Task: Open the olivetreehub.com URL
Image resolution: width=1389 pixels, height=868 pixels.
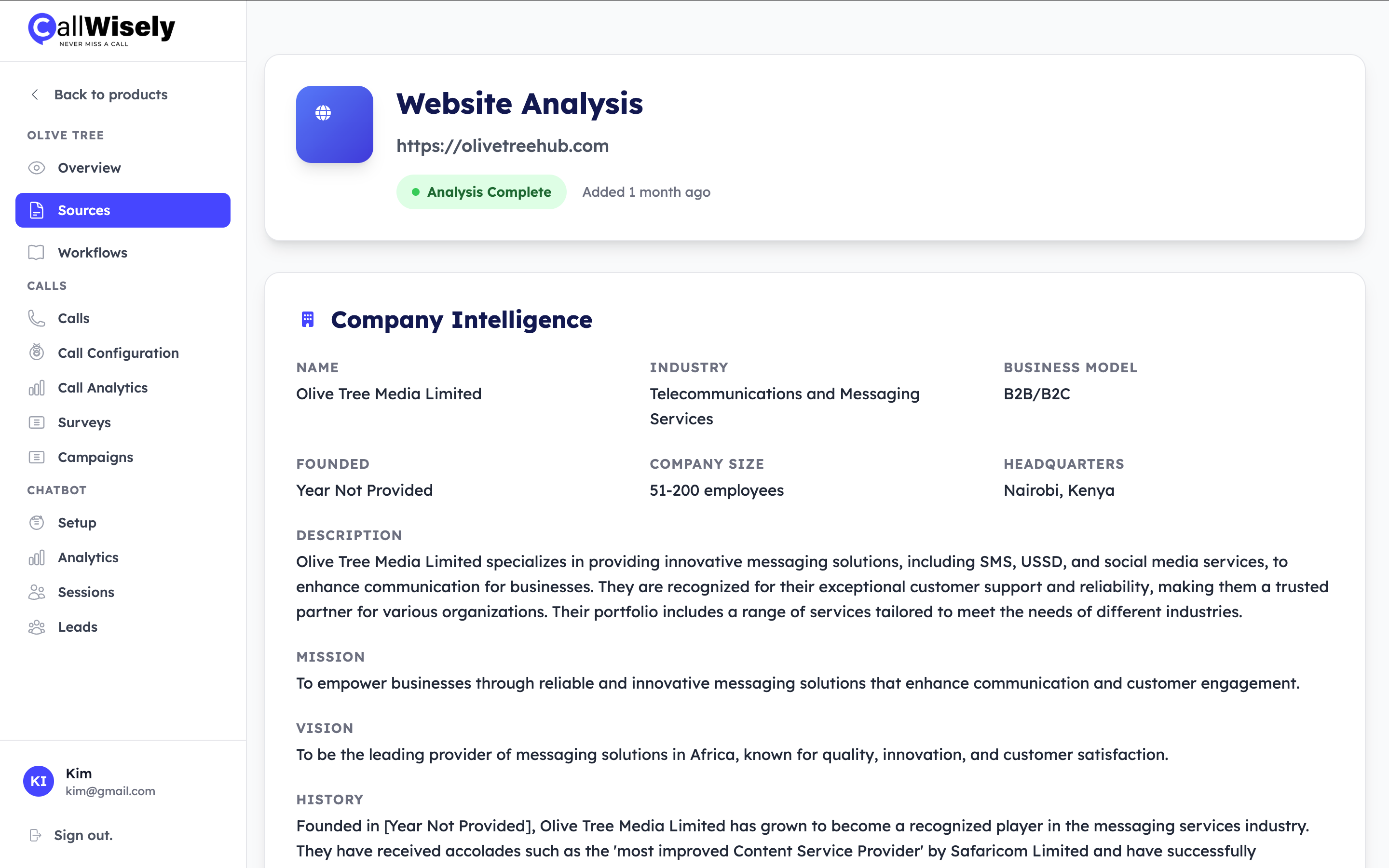Action: pos(502,146)
